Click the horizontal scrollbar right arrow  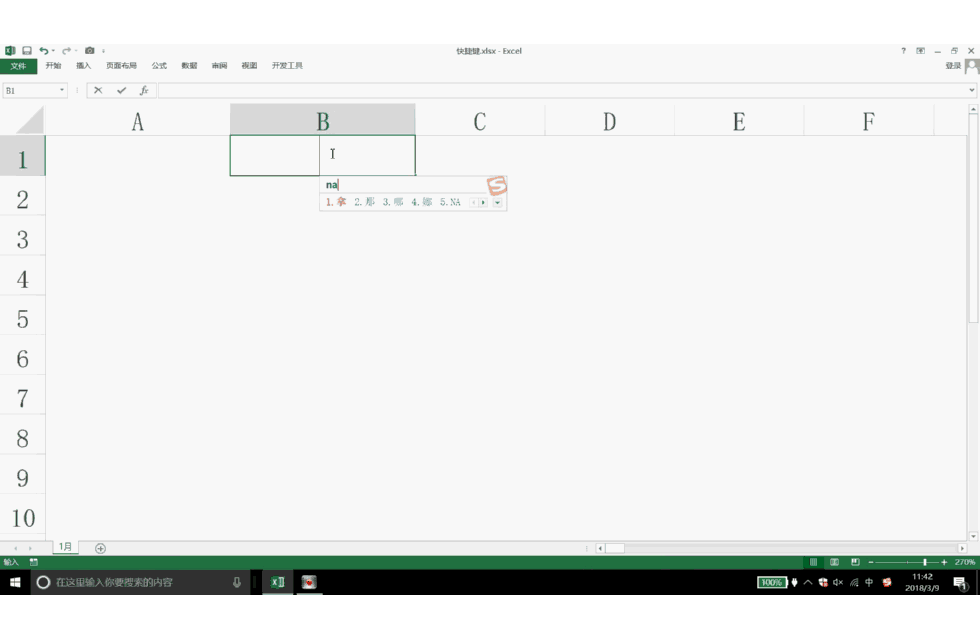[962, 548]
